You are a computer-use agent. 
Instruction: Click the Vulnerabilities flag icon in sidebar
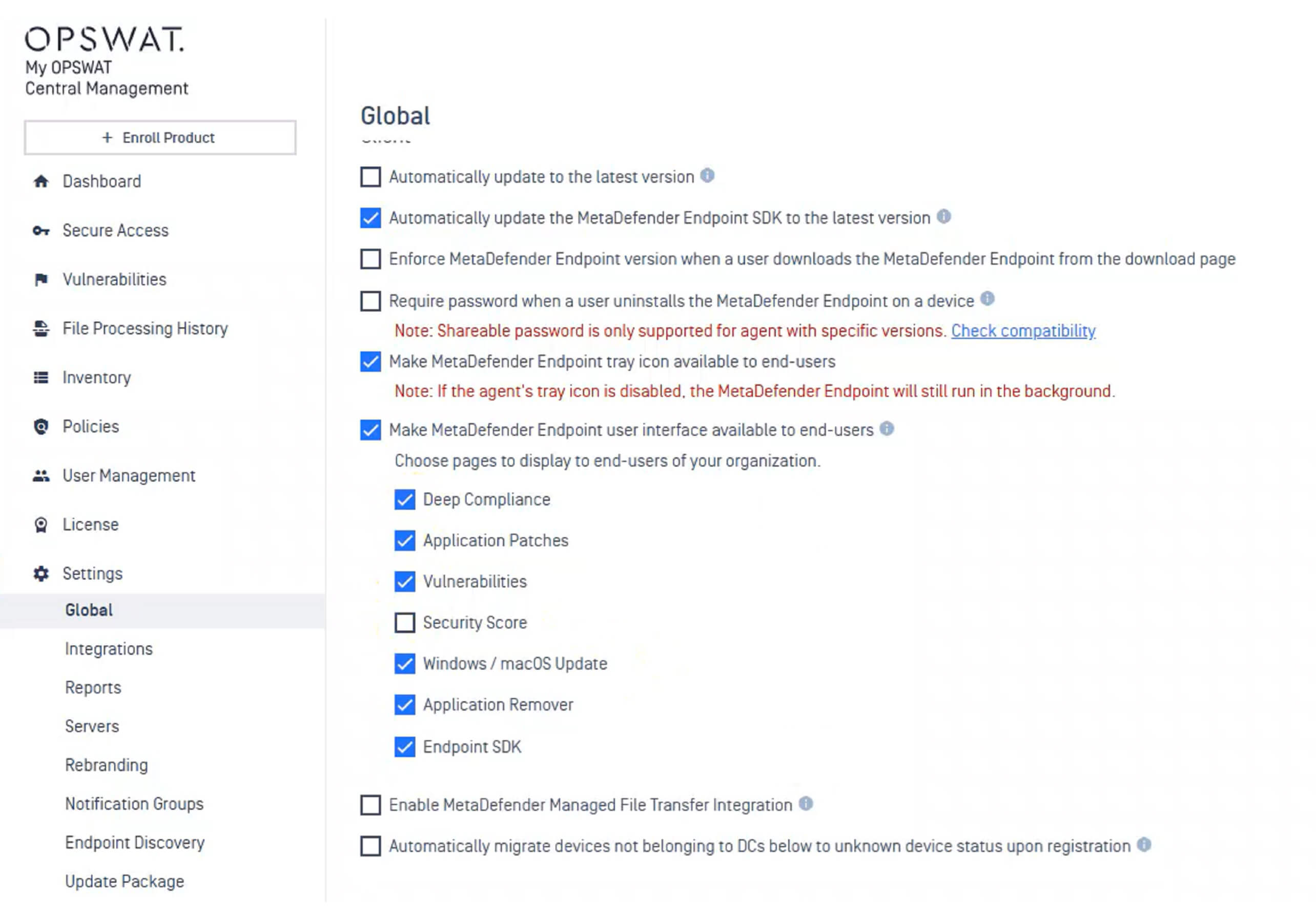coord(40,280)
